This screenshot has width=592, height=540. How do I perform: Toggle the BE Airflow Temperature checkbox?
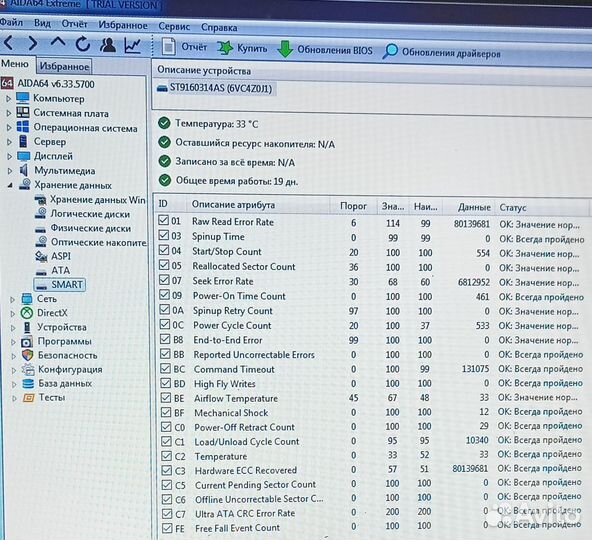(166, 397)
